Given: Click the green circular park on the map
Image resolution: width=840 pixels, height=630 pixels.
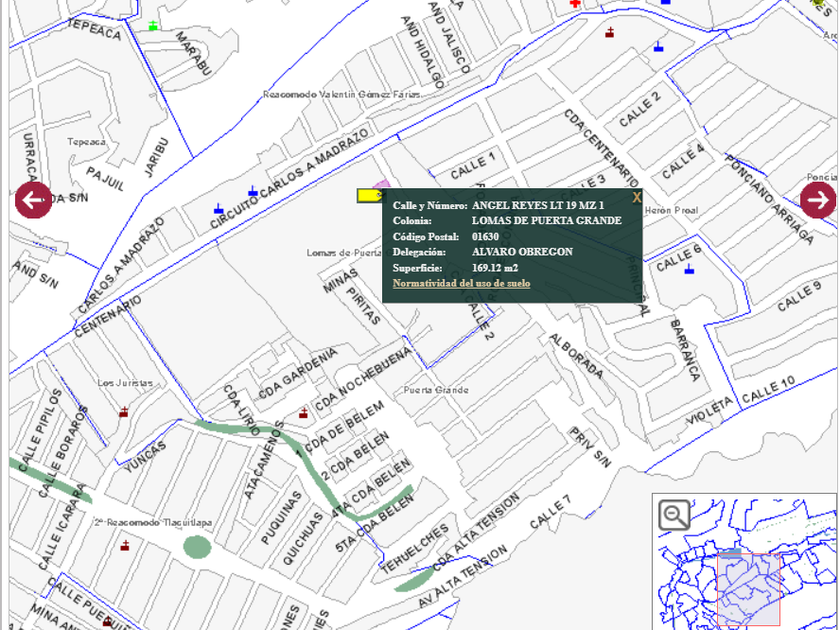Looking at the screenshot, I should [197, 547].
